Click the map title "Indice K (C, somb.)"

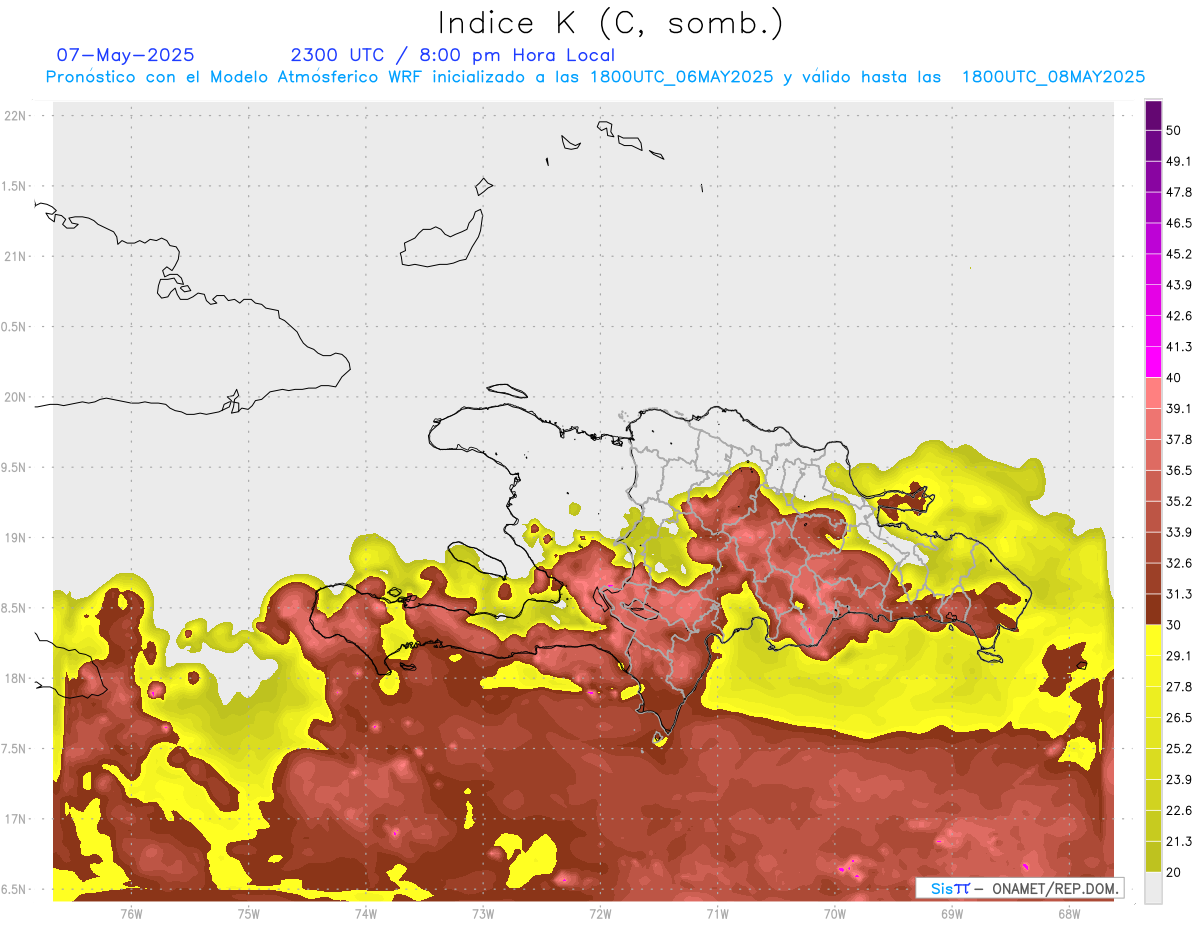pos(610,23)
